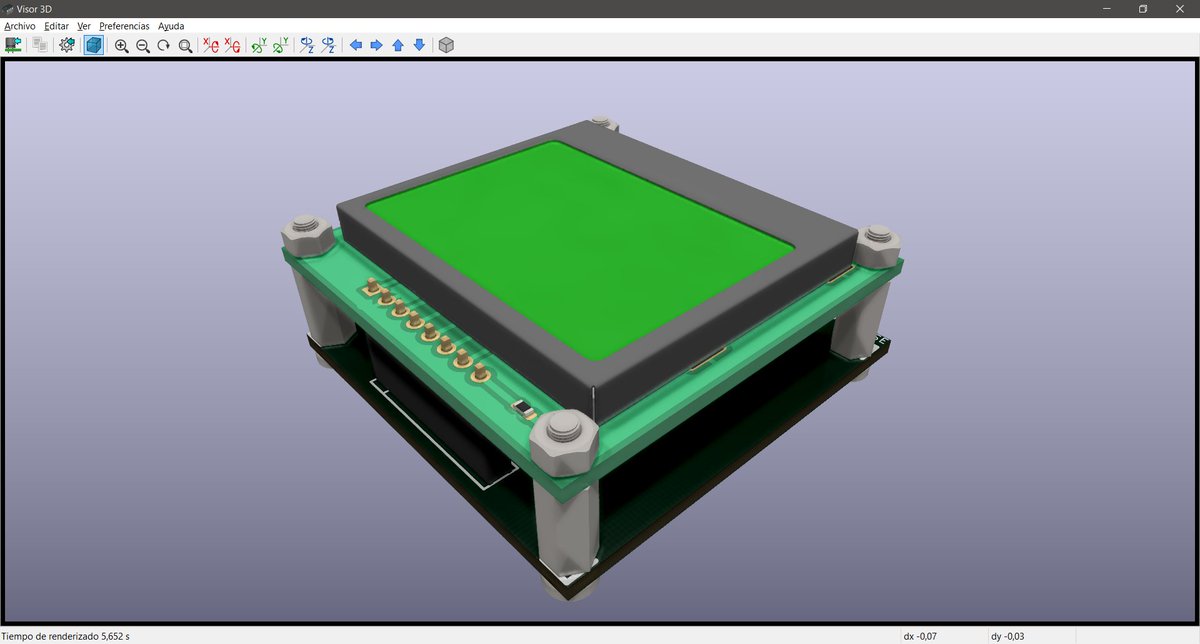The width and height of the screenshot is (1200, 644).
Task: Open the Preferencias menu
Action: point(125,26)
